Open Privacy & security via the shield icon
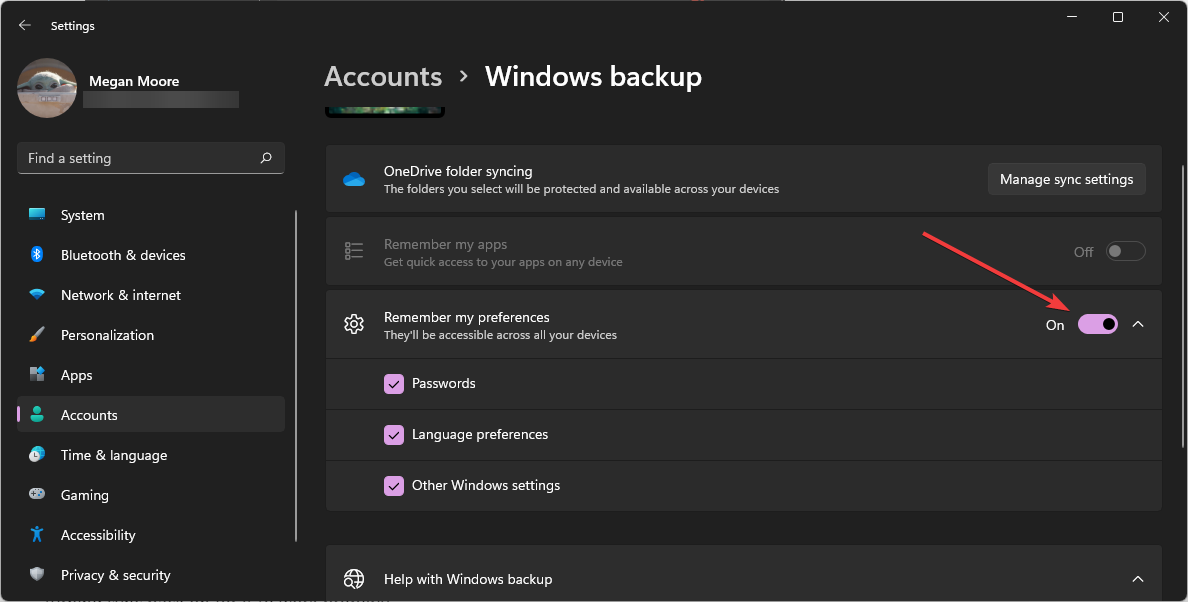Viewport: 1188px width, 602px height. [37, 575]
